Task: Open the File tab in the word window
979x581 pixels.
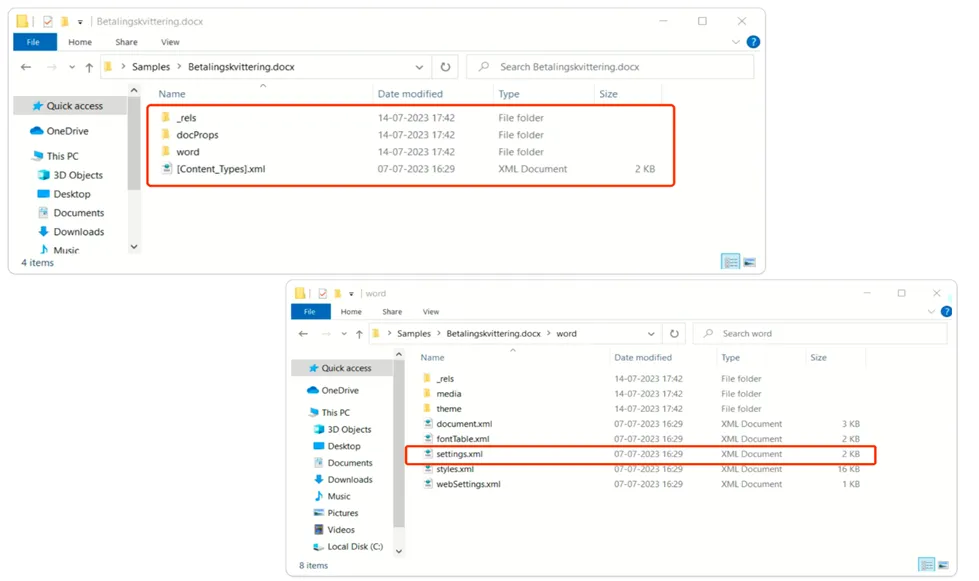Action: (x=310, y=311)
